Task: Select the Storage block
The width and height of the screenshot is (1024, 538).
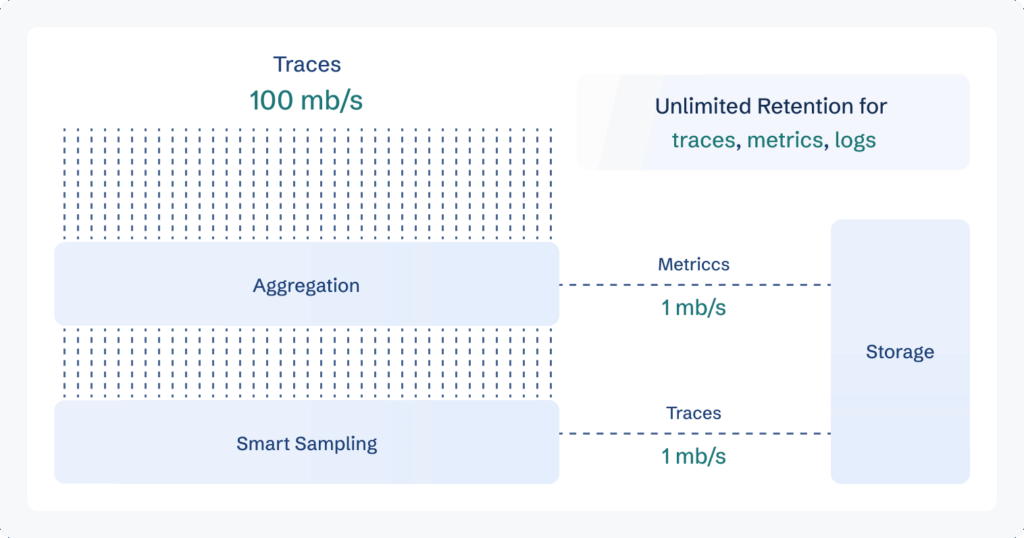Action: point(900,351)
